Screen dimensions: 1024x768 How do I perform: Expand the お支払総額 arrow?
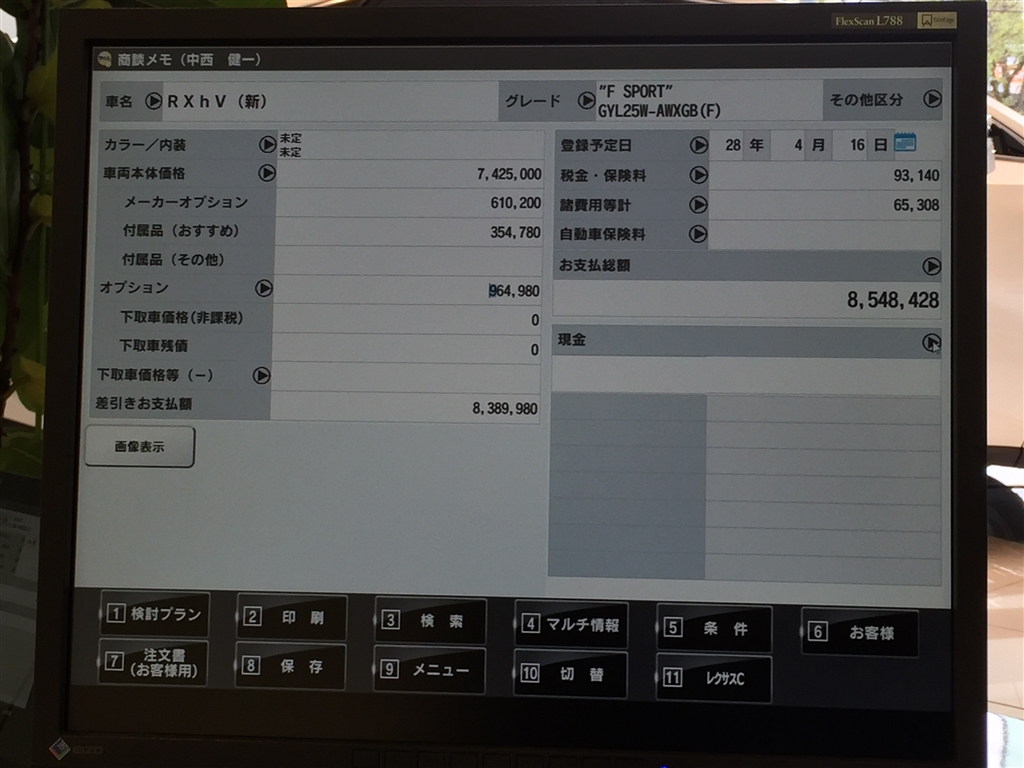click(x=931, y=266)
